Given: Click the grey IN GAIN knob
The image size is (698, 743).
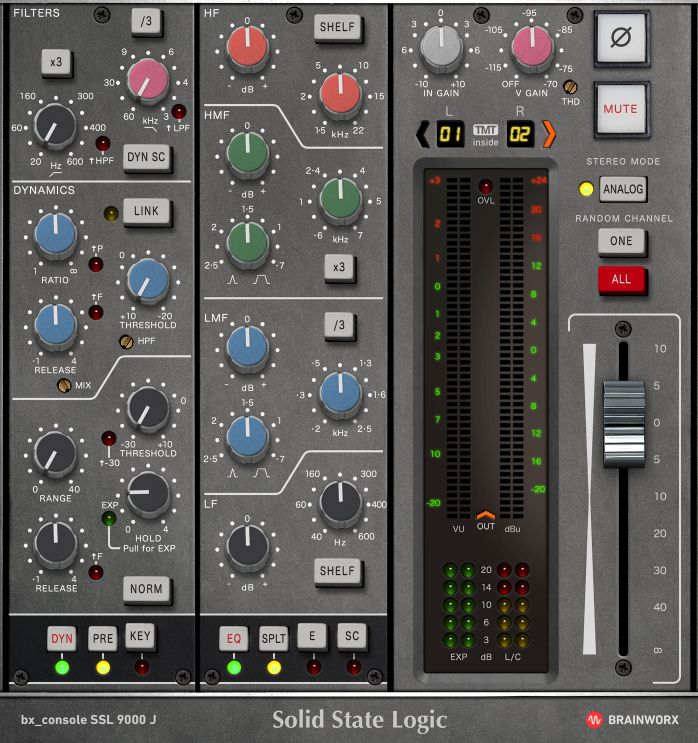Looking at the screenshot, I should pyautogui.click(x=441, y=47).
